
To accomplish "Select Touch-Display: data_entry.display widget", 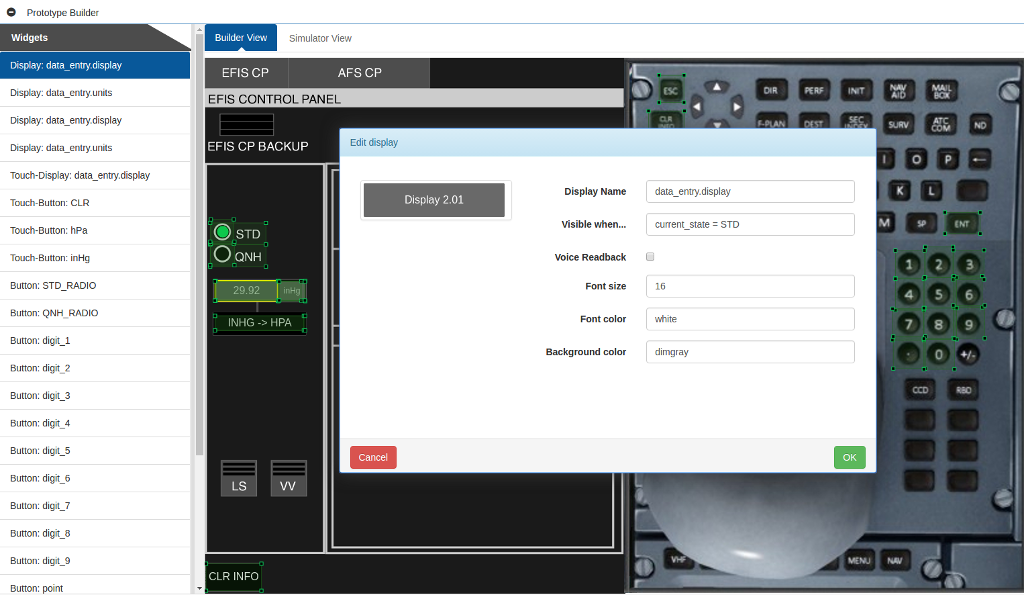I will (95, 175).
